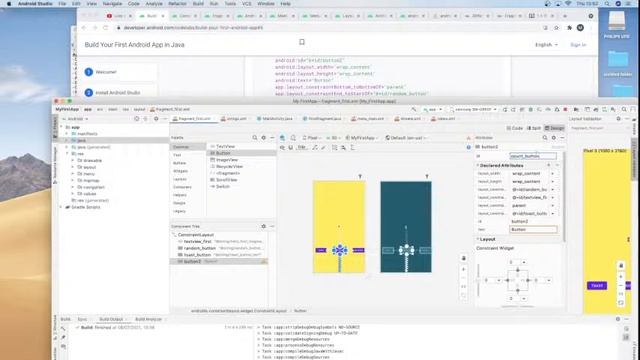Screen dimensions: 640x360
Task: Collapse the res folder
Action: [x=67, y=154]
